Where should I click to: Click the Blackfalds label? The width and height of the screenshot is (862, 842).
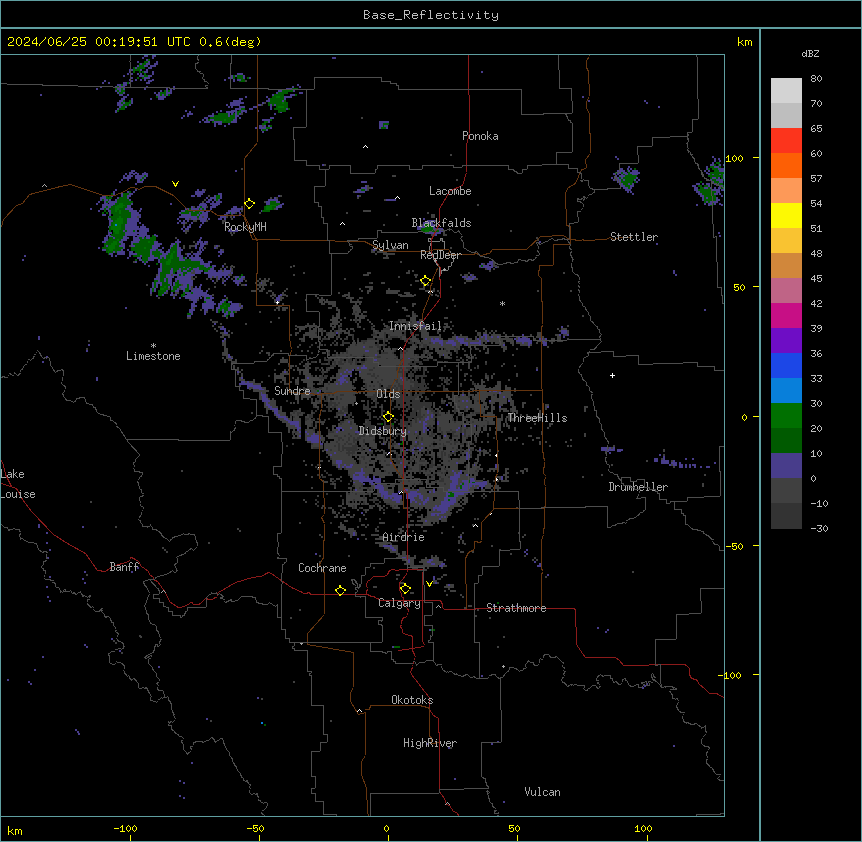(441, 223)
